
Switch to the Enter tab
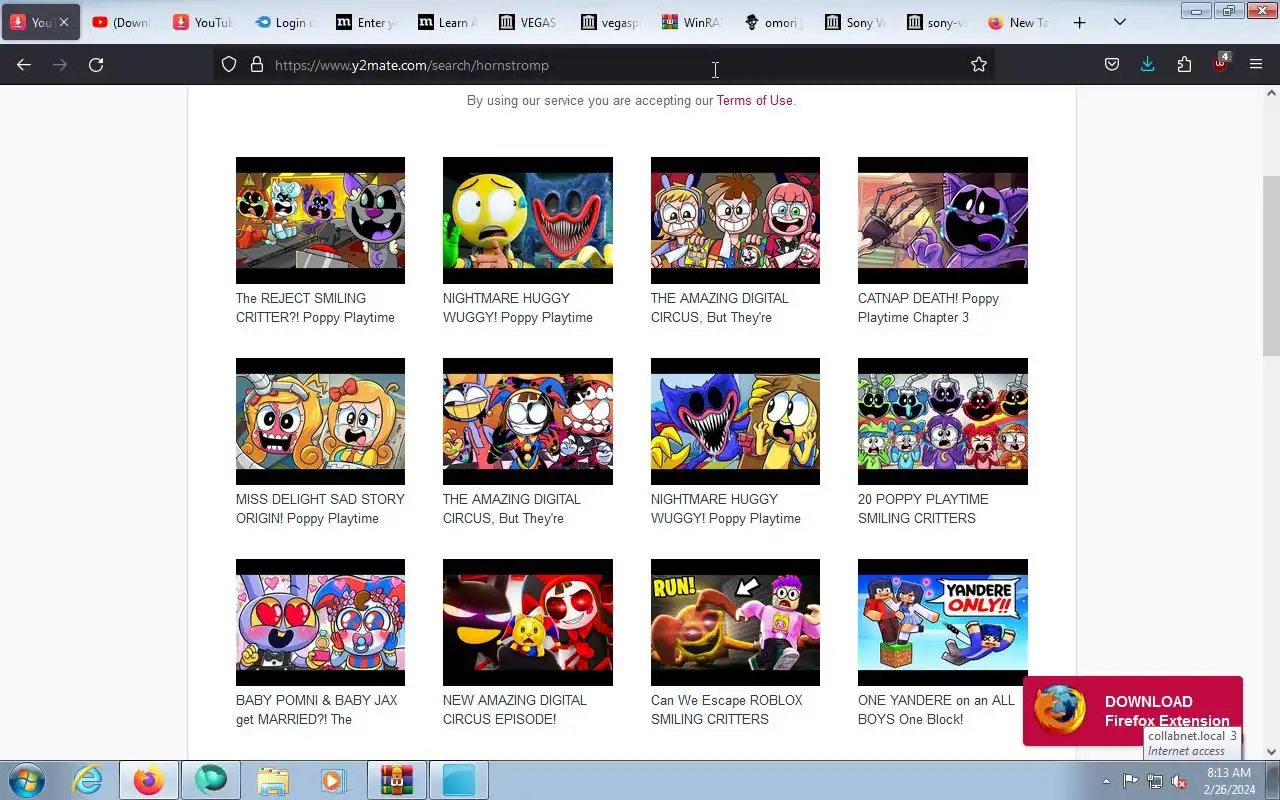(365, 22)
